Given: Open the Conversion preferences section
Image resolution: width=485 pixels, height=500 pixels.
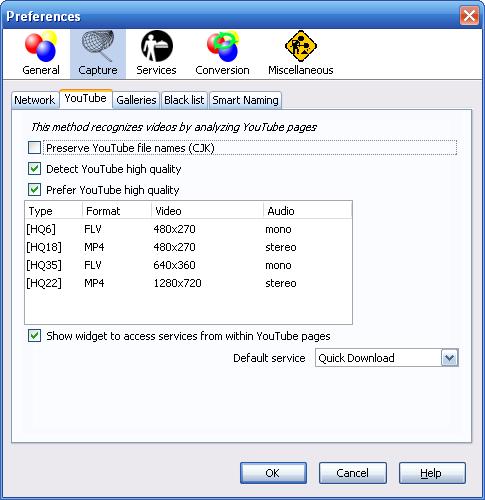Looking at the screenshot, I should point(222,53).
